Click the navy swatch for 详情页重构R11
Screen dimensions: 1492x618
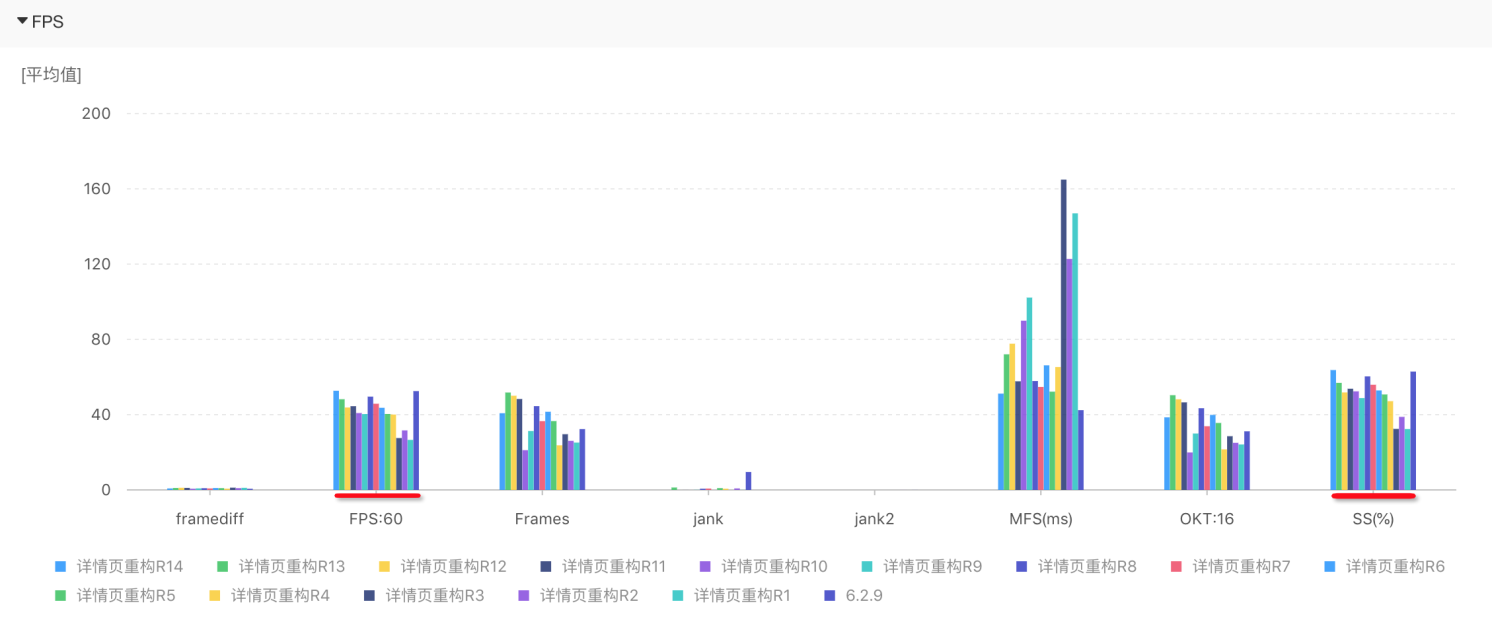(x=545, y=567)
